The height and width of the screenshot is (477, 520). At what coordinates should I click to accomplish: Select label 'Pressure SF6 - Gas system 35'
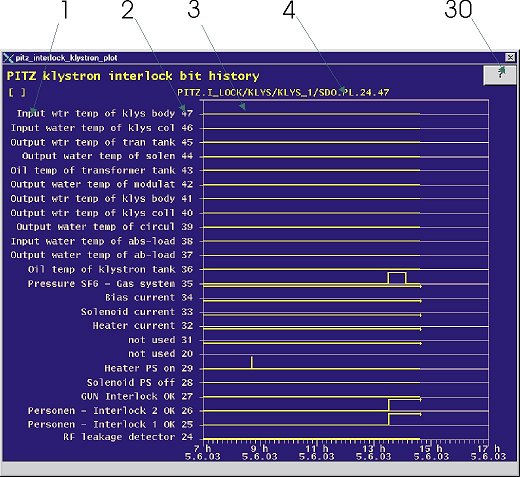[110, 284]
